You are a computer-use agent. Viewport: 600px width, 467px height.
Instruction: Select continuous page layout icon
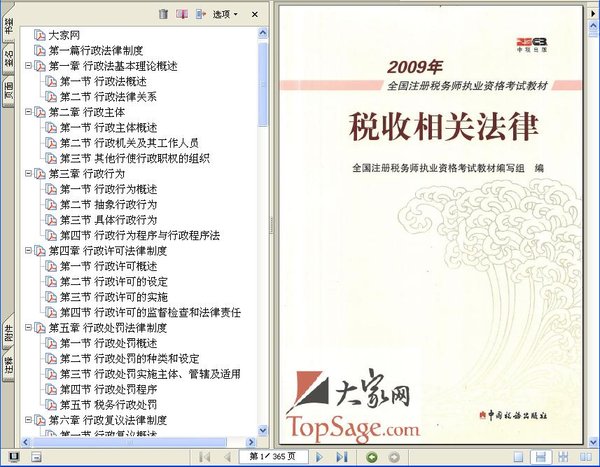pos(541,457)
